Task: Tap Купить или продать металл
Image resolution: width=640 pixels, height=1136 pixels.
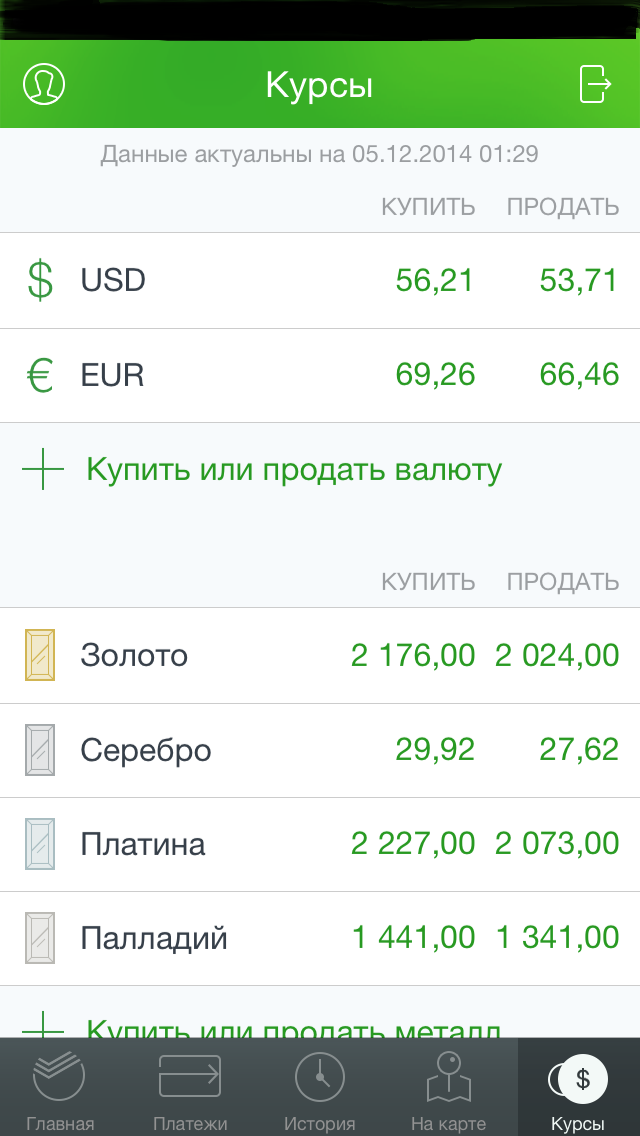Action: 294,1027
